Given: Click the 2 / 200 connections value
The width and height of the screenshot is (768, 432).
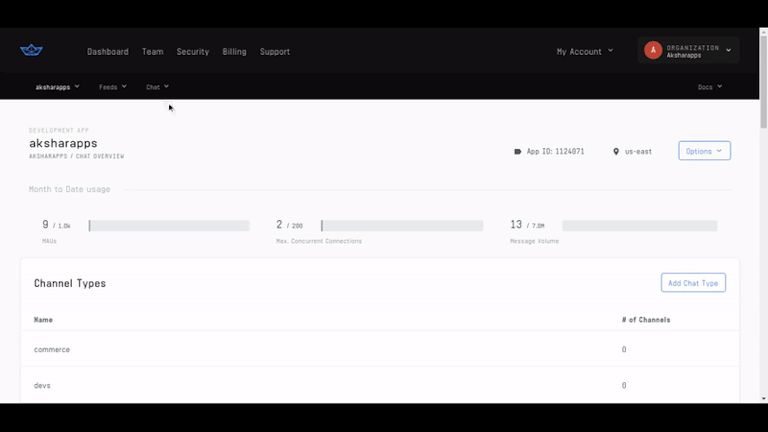Looking at the screenshot, I should click(289, 225).
